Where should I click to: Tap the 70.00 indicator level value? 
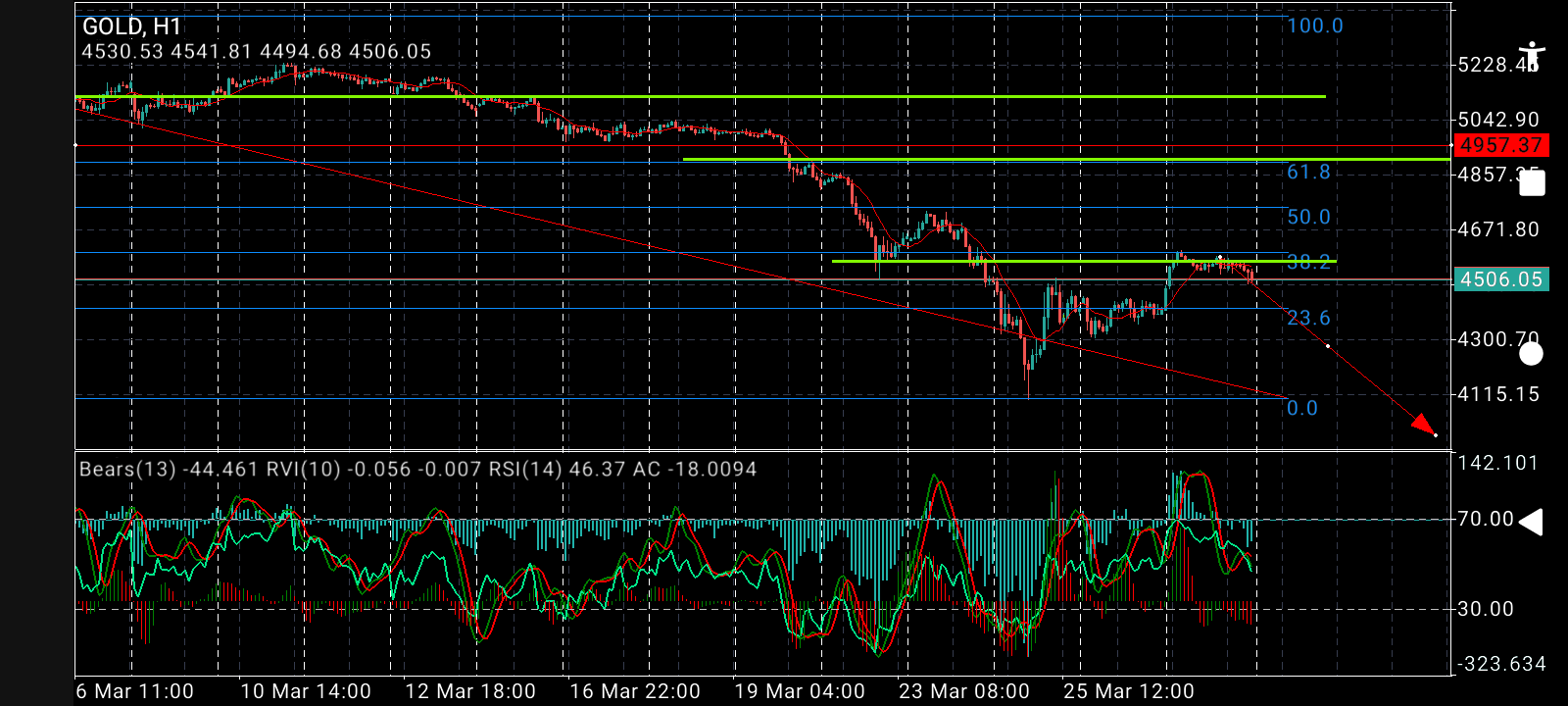pyautogui.click(x=1486, y=519)
